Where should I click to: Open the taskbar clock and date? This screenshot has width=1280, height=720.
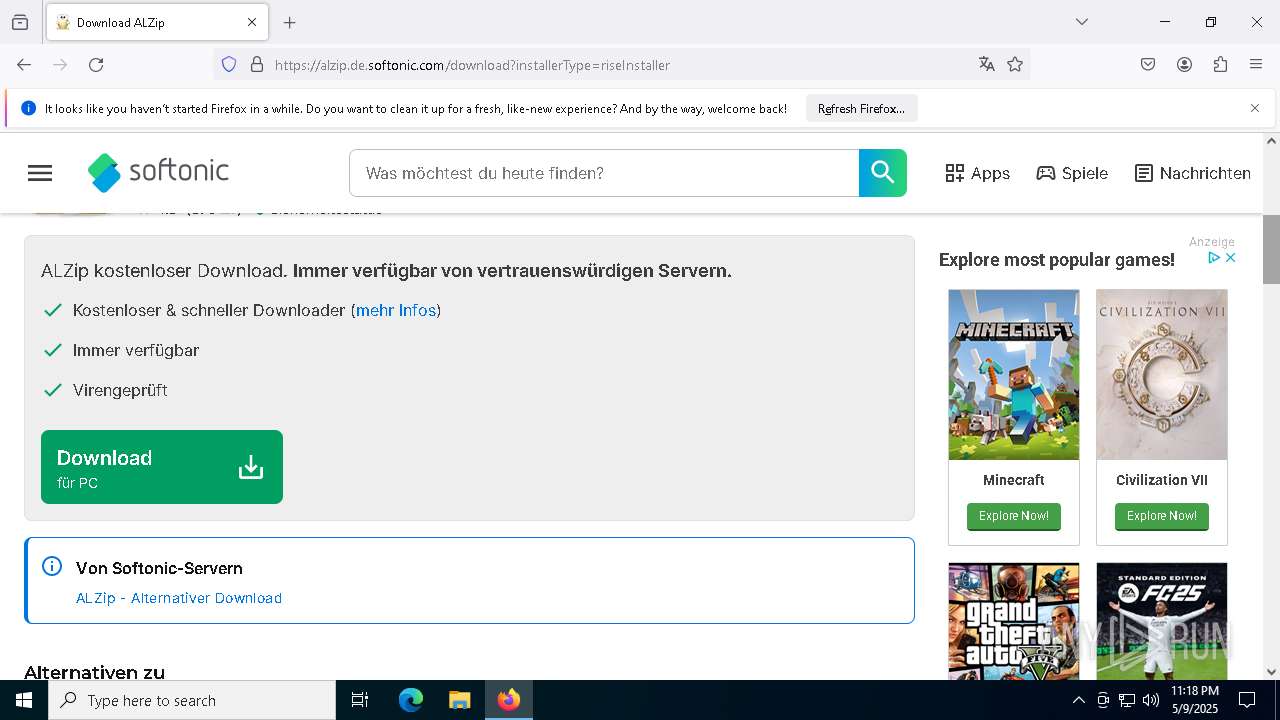(x=1194, y=700)
